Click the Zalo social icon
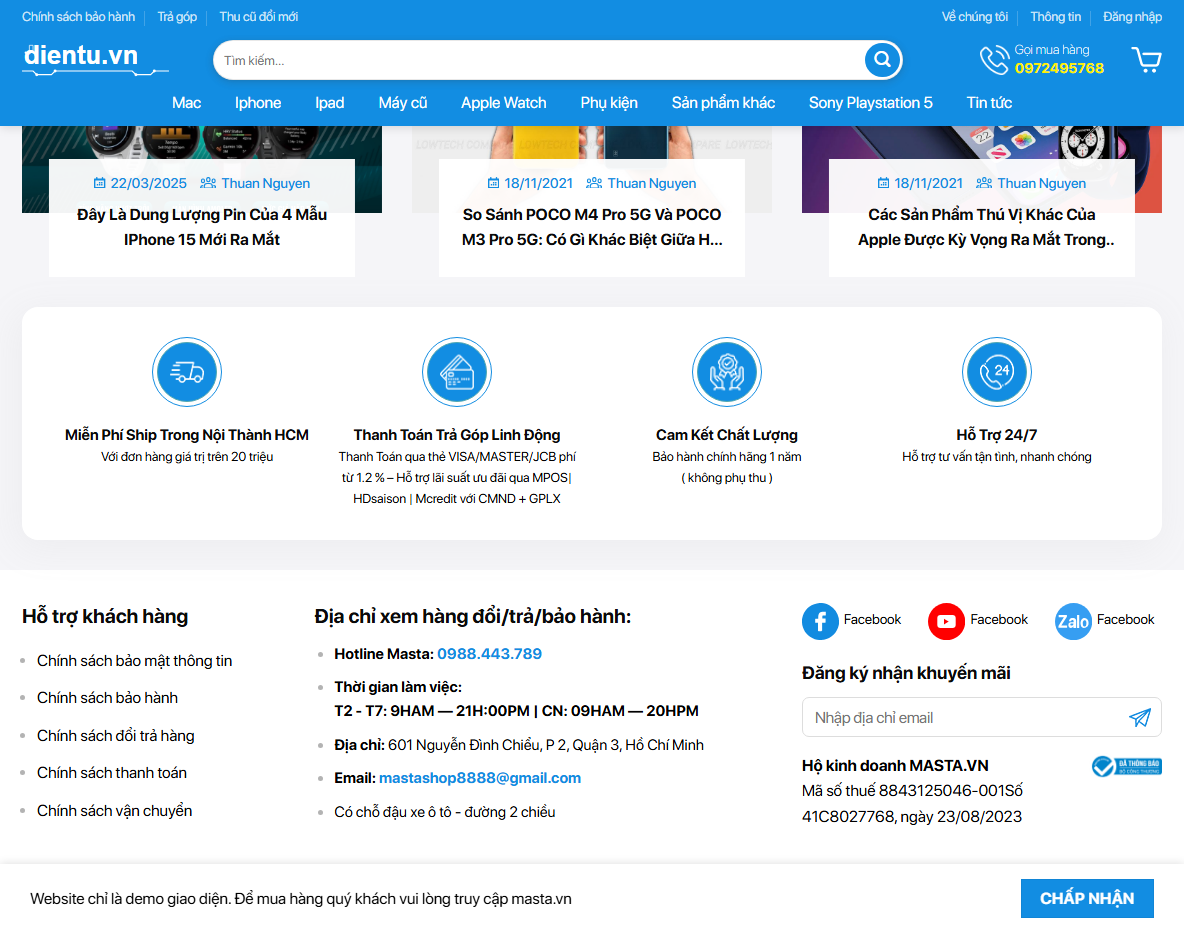Viewport: 1184px width, 933px height. (1072, 621)
